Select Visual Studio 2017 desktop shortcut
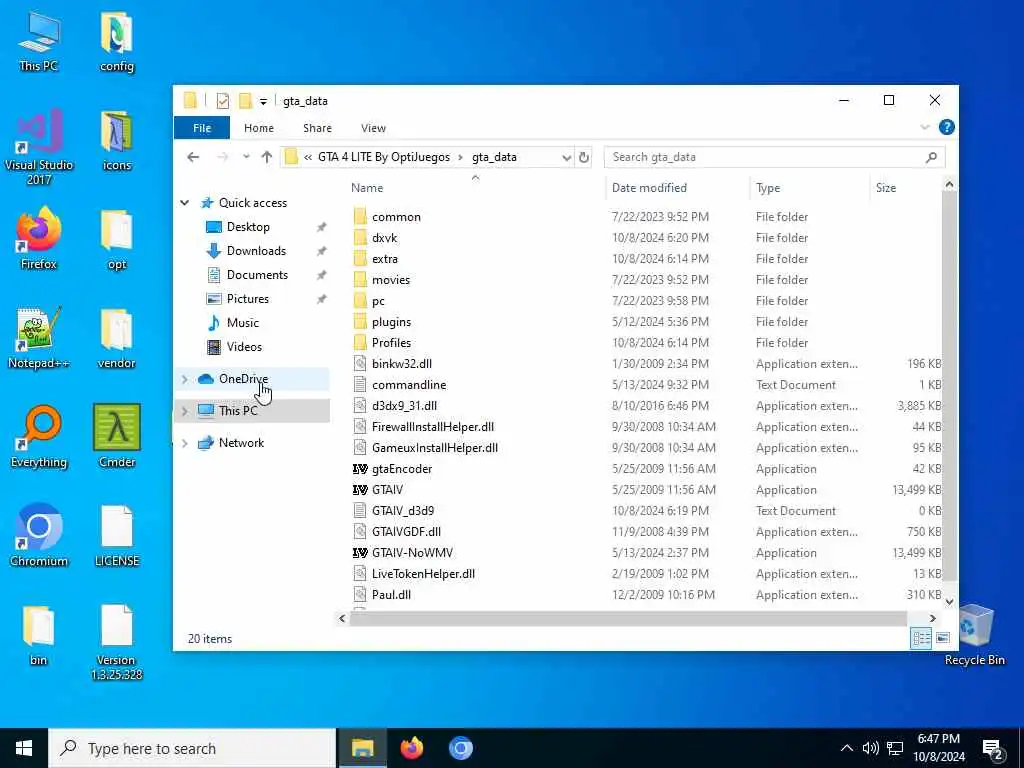The width and height of the screenshot is (1024, 768). point(39,148)
